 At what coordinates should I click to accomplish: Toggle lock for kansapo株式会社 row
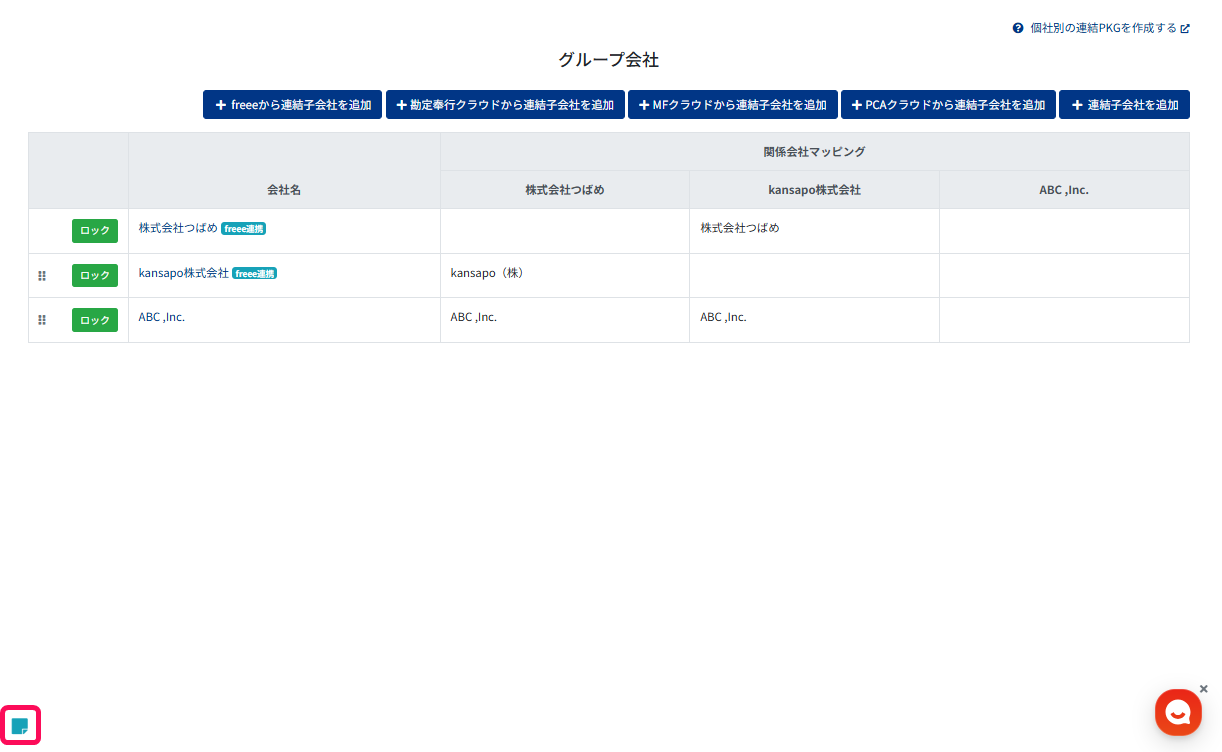point(95,275)
